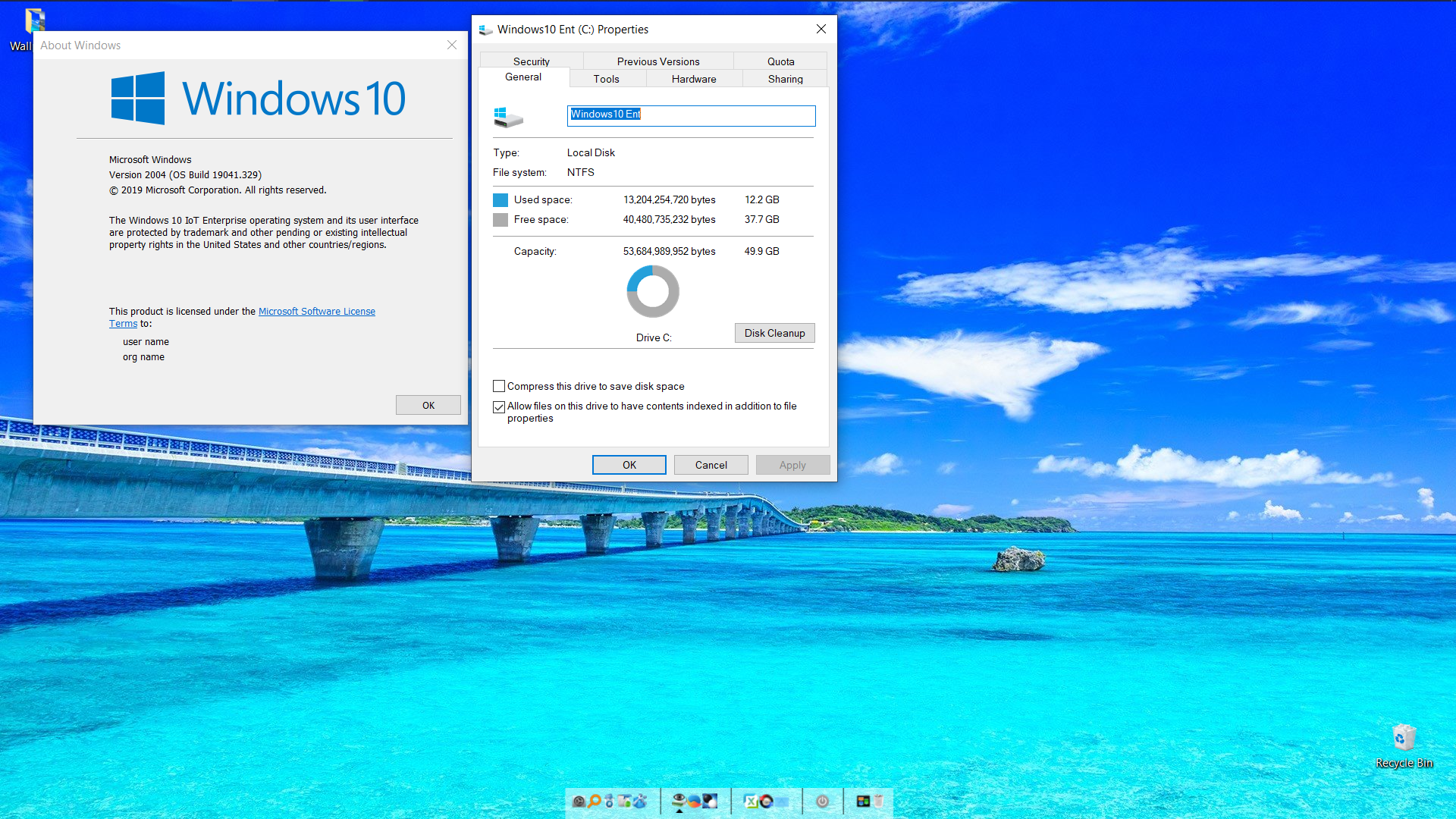The image size is (1456, 819).
Task: Open the Terms link in About Windows
Action: (123, 323)
